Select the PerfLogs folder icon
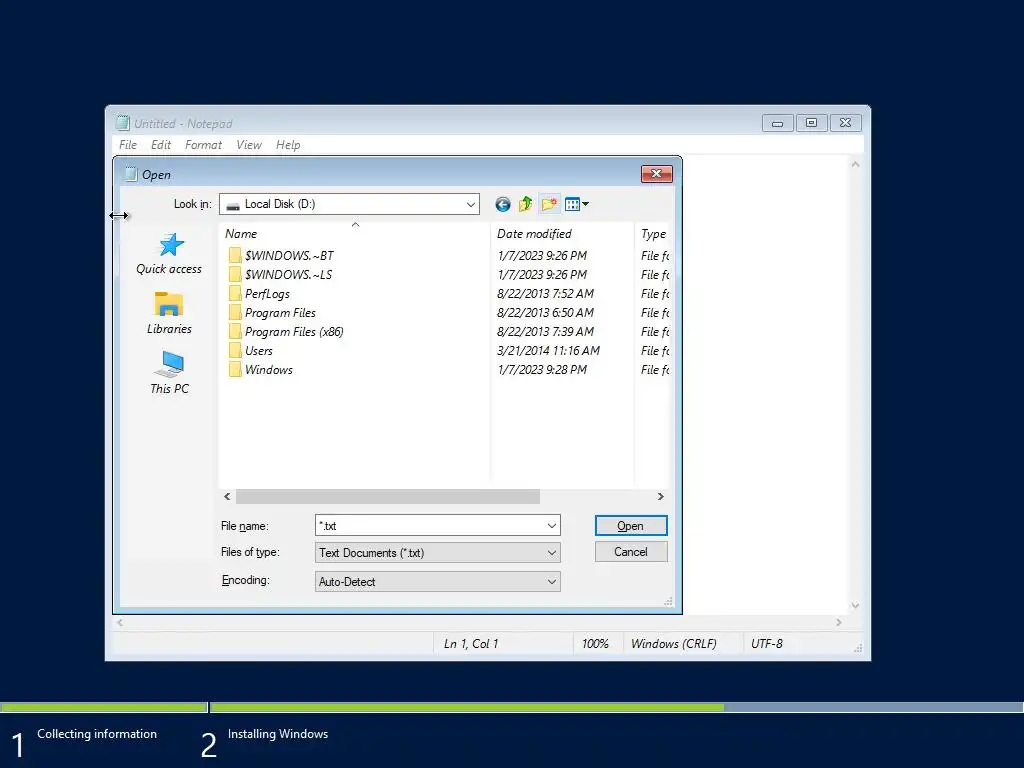1024x768 pixels. pyautogui.click(x=235, y=293)
